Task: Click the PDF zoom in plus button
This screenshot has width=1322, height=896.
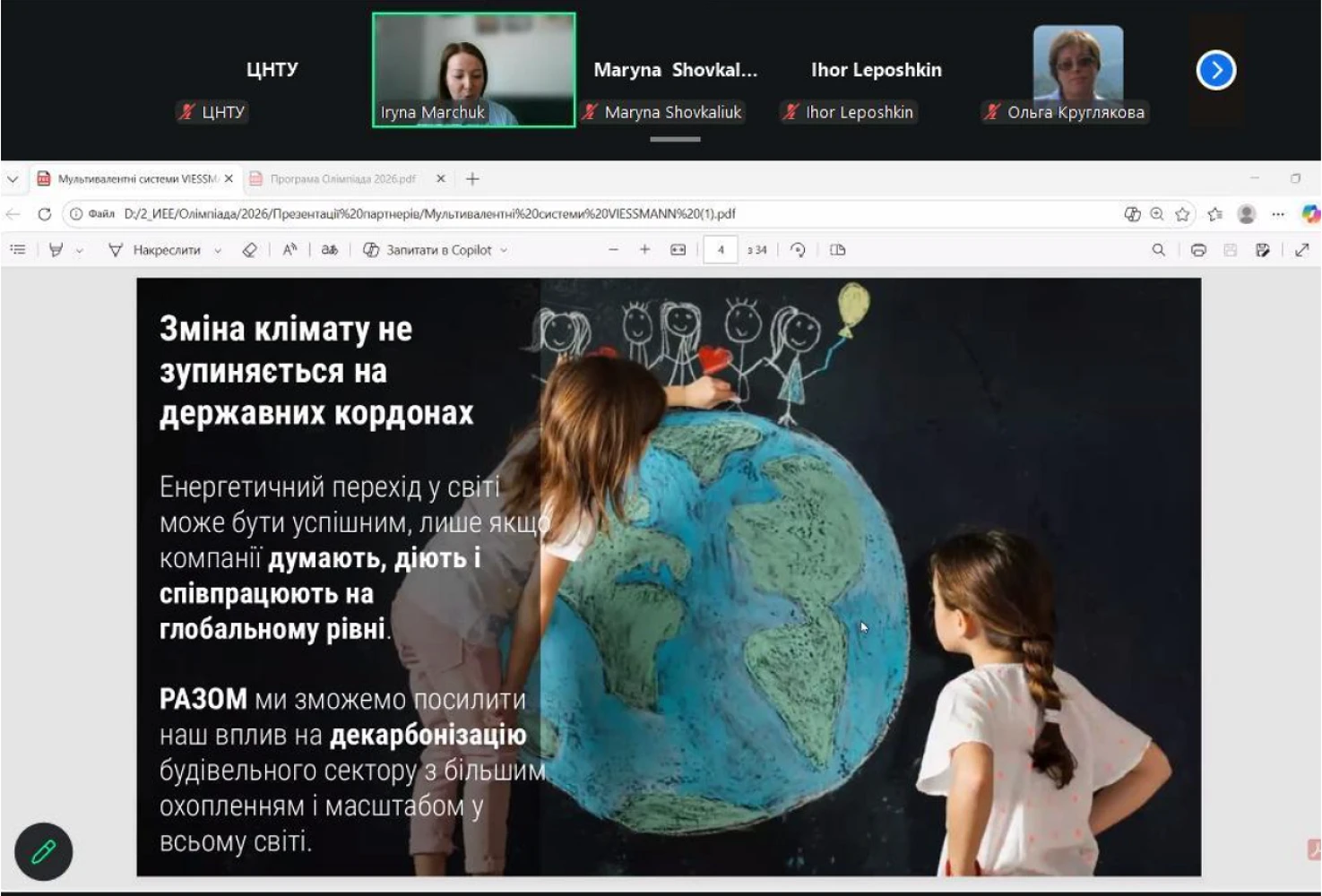Action: pos(644,250)
